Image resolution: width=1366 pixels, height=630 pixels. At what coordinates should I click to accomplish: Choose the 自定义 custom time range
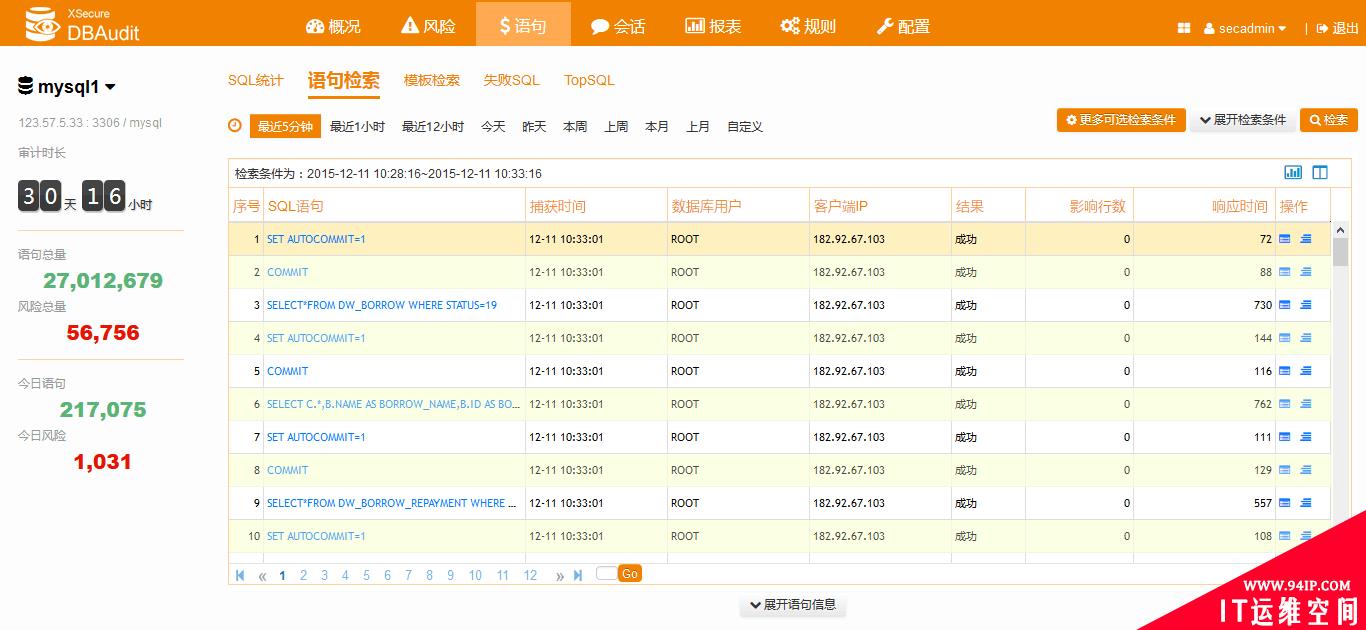745,127
